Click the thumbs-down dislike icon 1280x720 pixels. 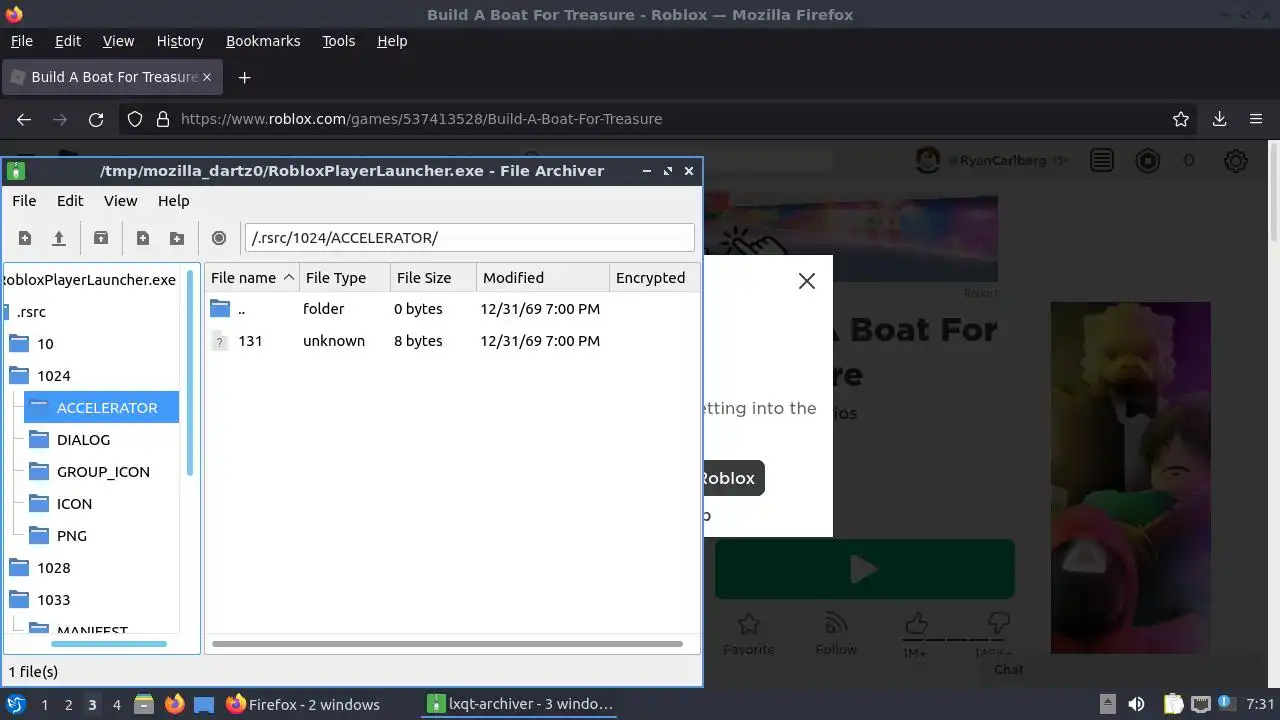998,626
